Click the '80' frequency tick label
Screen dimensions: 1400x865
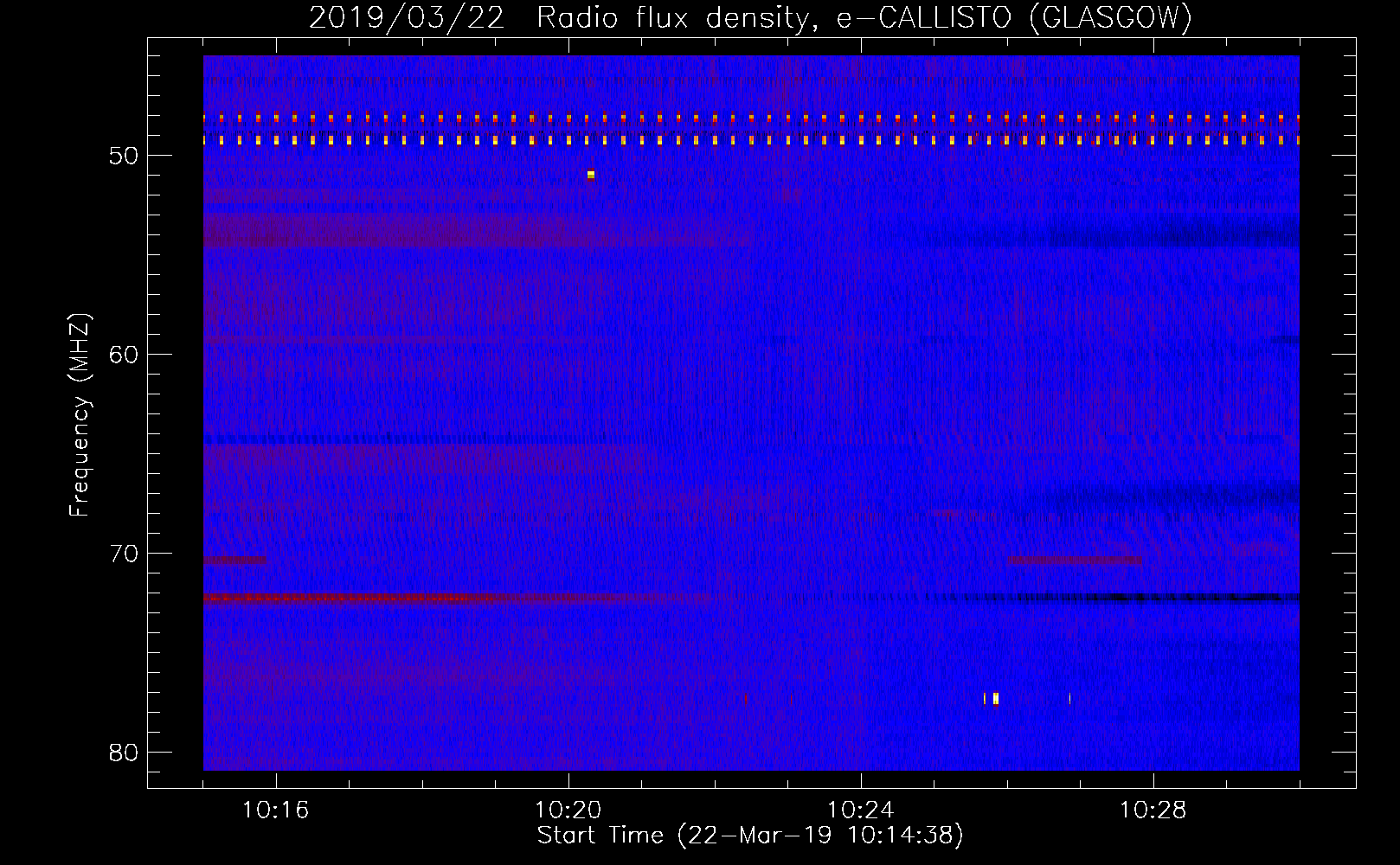(125, 753)
